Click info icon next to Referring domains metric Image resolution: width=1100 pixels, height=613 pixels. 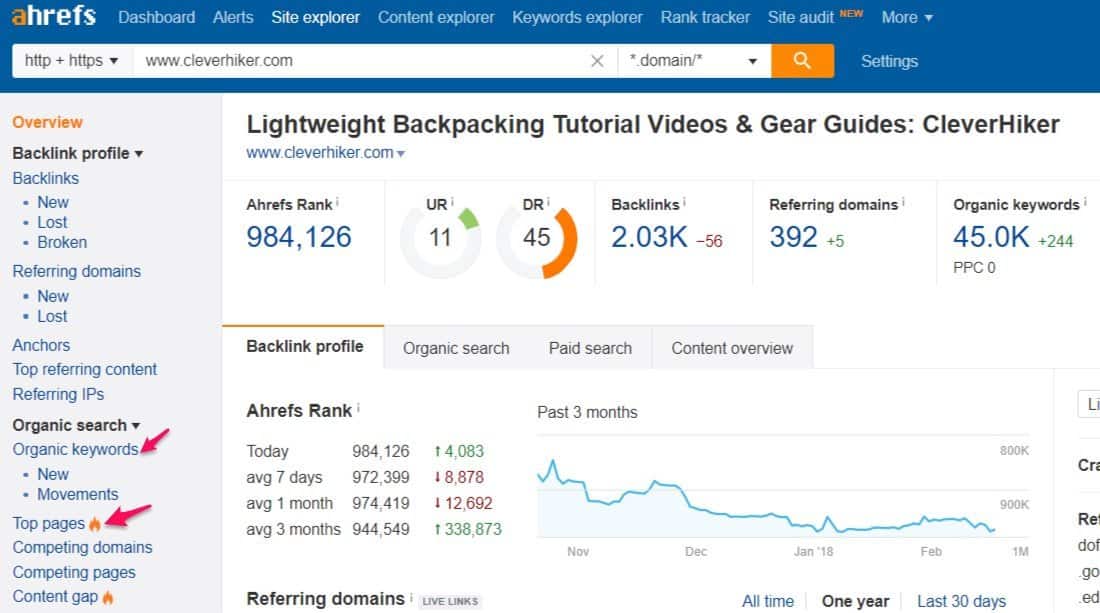pyautogui.click(x=903, y=202)
